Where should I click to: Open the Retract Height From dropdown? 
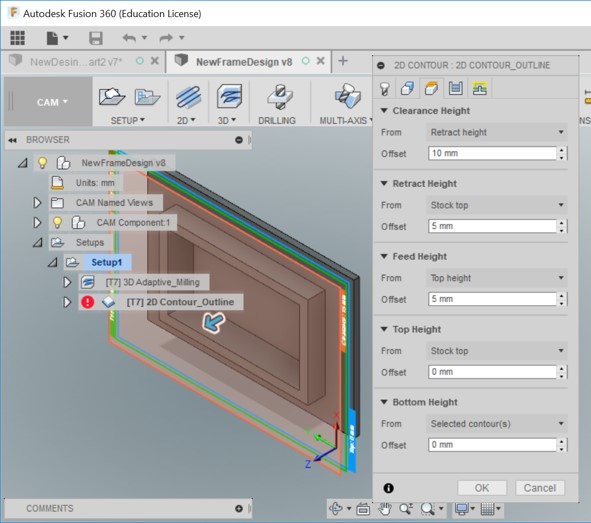click(497, 205)
